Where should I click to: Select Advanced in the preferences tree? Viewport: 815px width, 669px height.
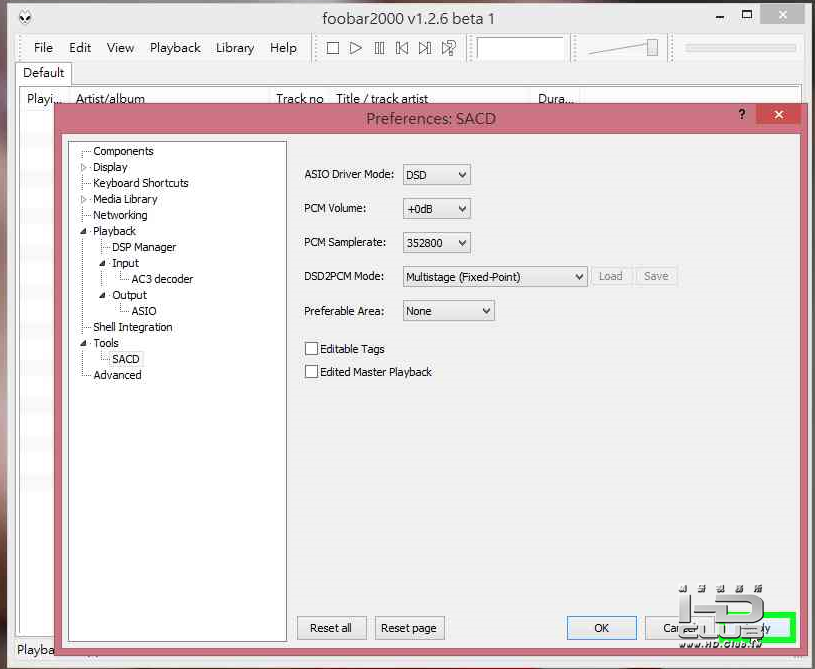pos(117,375)
